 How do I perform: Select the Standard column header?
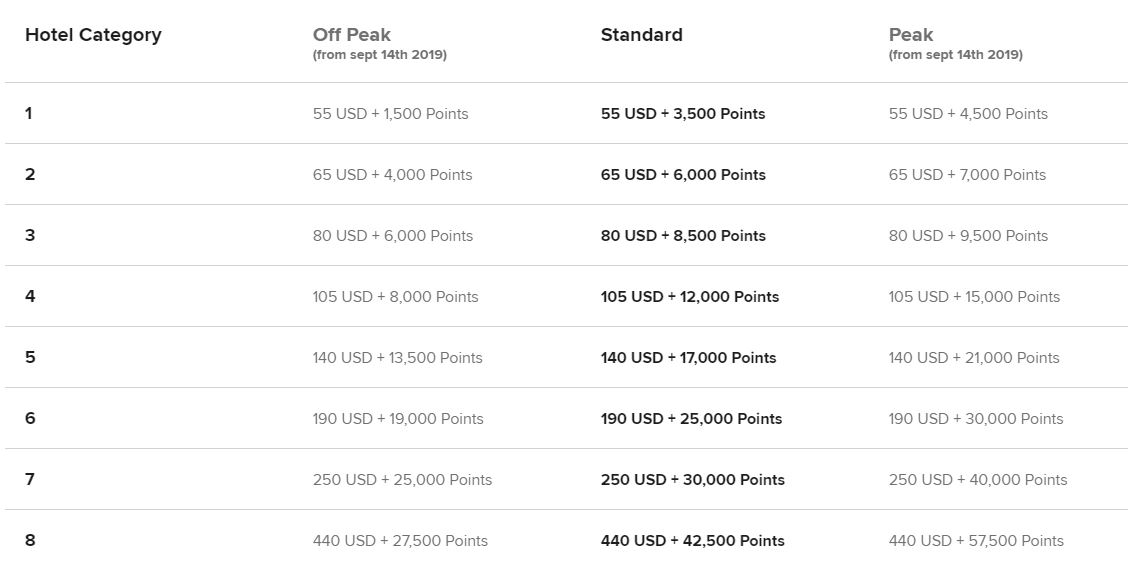[641, 35]
